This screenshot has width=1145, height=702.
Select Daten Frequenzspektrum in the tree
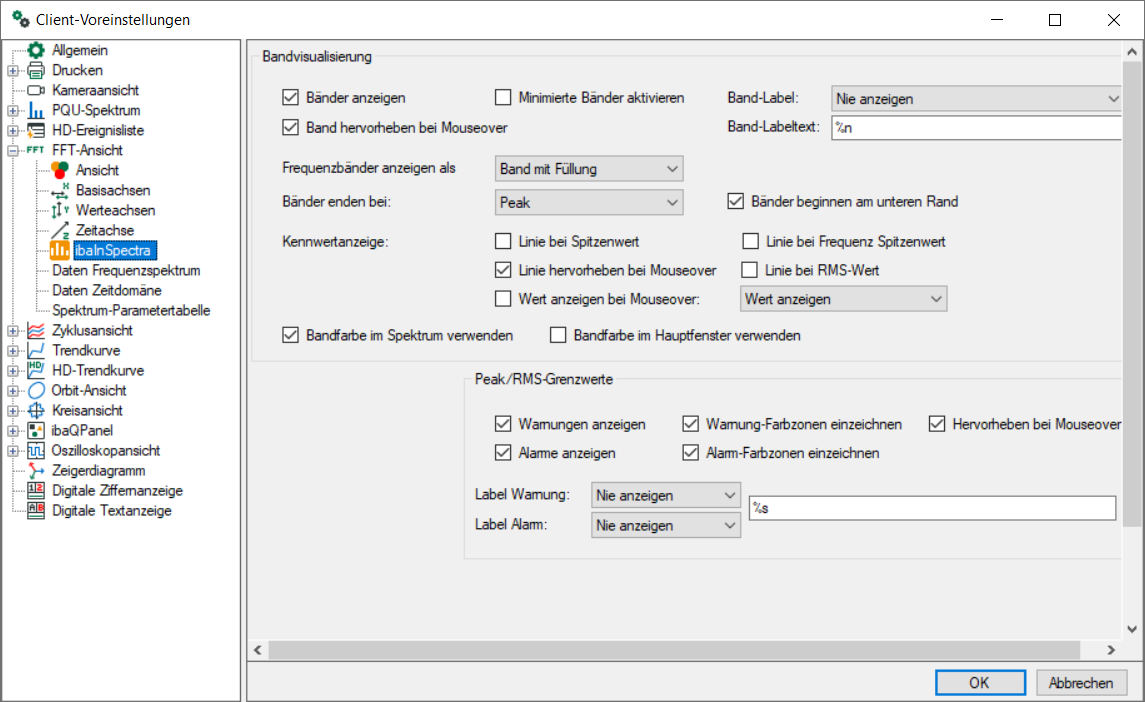point(126,270)
